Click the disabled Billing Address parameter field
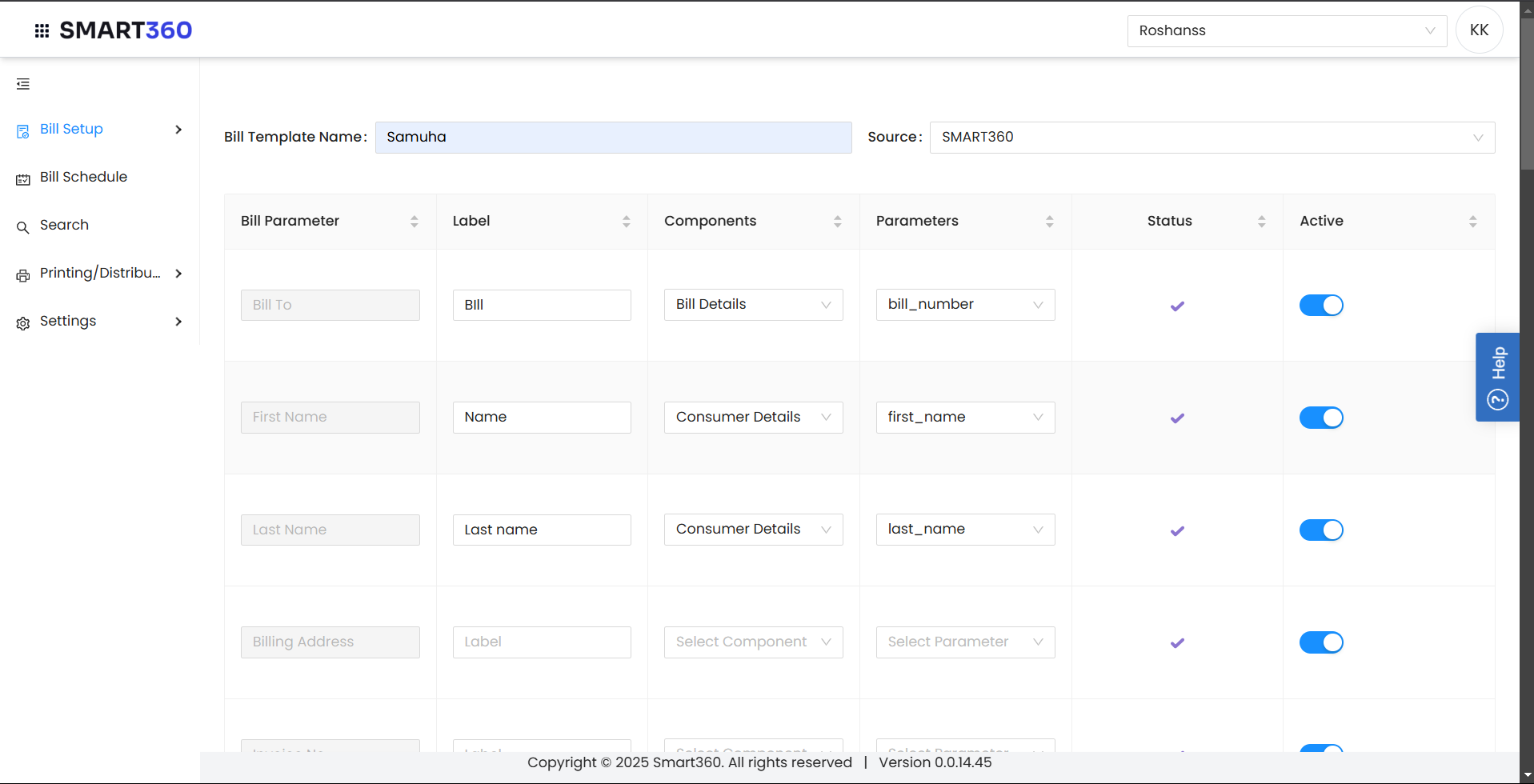The image size is (1534, 784). pyautogui.click(x=330, y=642)
